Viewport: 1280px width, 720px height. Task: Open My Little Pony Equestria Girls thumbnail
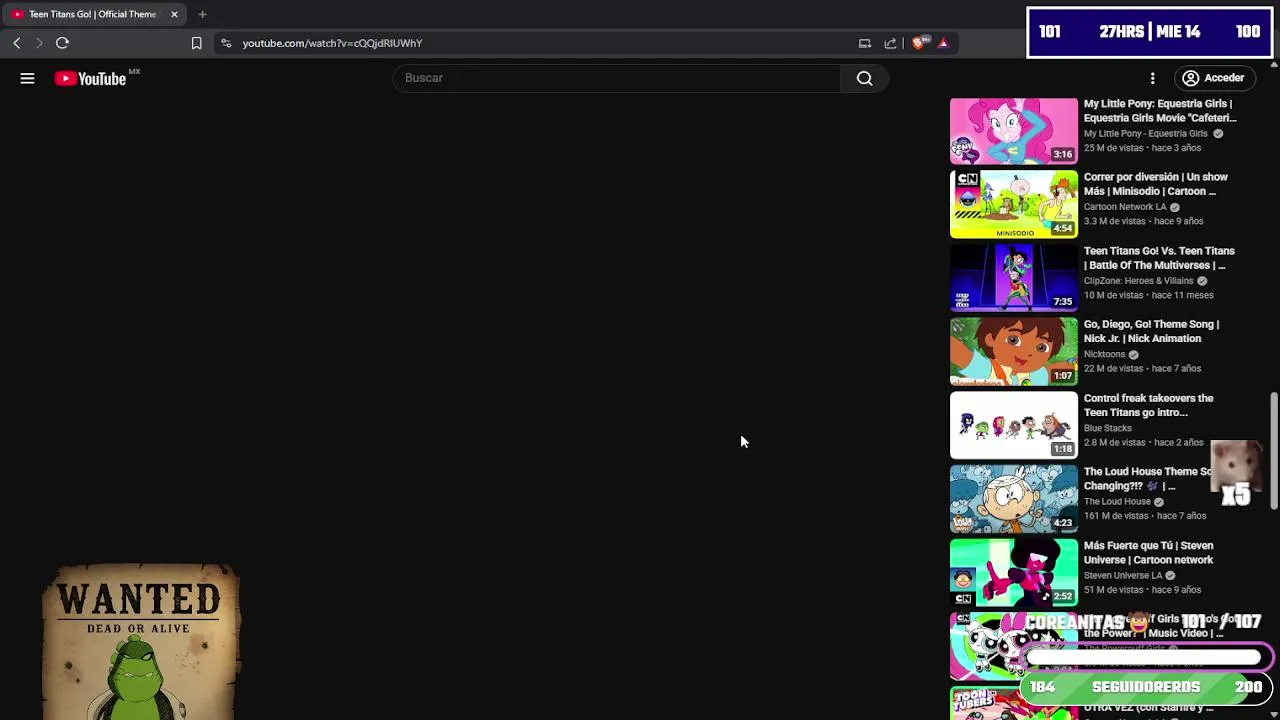pos(1014,130)
